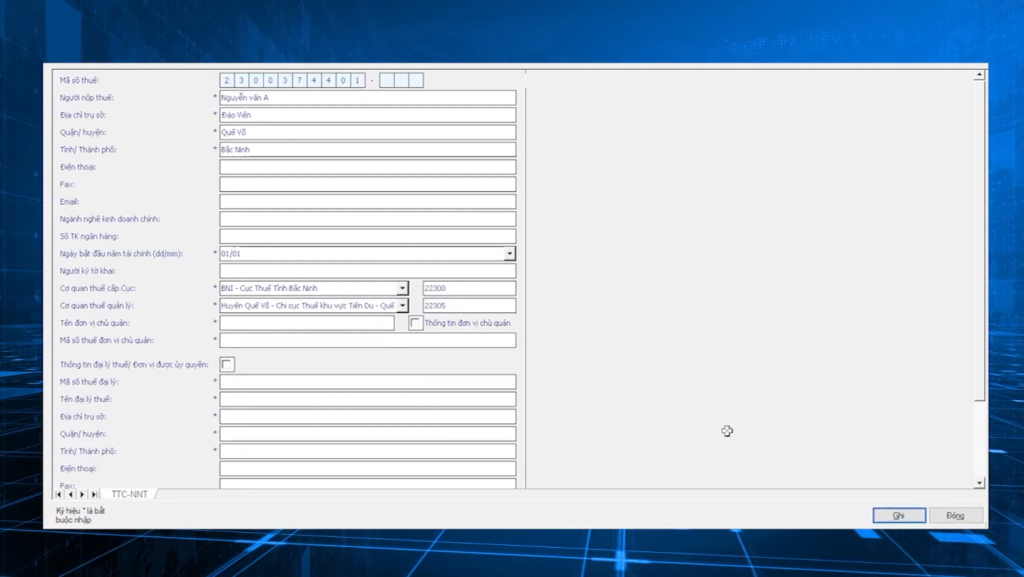Click tax agent Địa chỉ trụ sở field
This screenshot has width=1024, height=577.
[368, 416]
